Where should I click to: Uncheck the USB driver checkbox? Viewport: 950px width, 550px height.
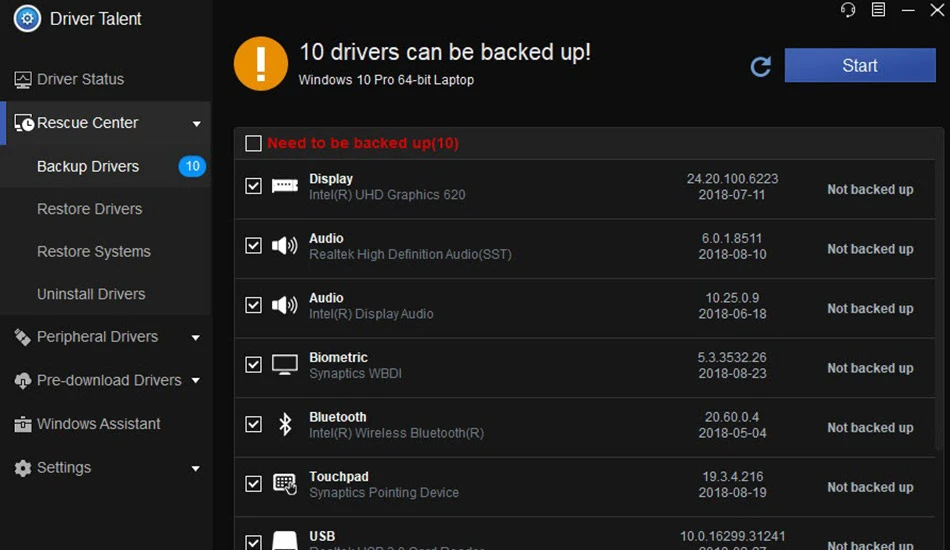click(x=253, y=542)
